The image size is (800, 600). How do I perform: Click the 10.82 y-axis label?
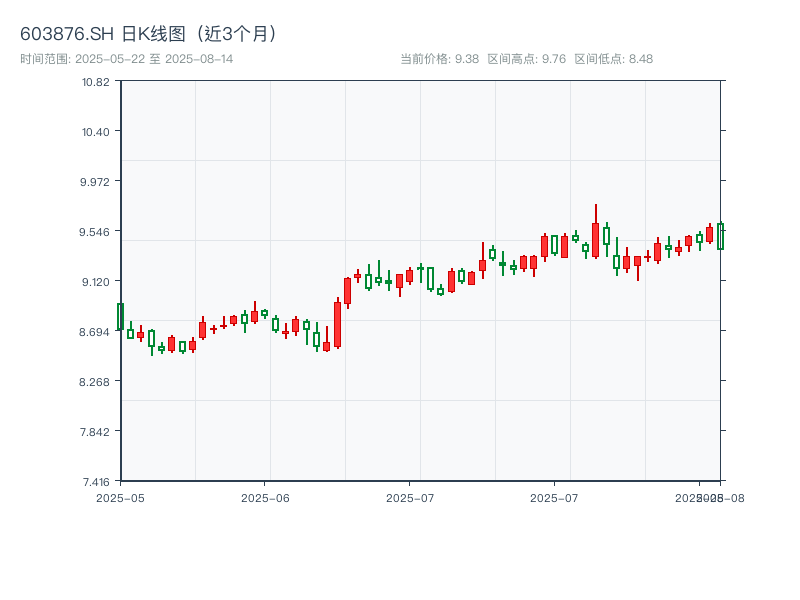pyautogui.click(x=96, y=81)
